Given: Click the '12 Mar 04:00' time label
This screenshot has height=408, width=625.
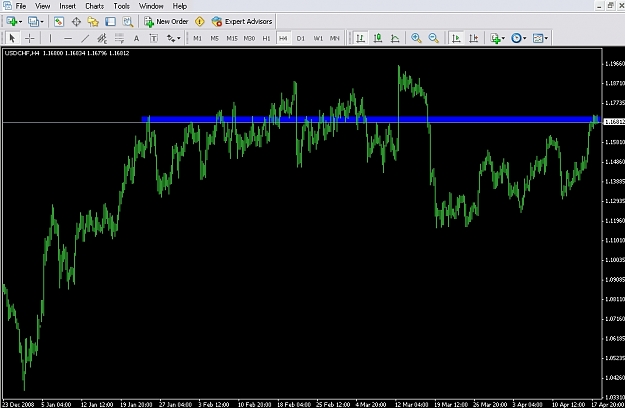Looking at the screenshot, I should tap(411, 404).
